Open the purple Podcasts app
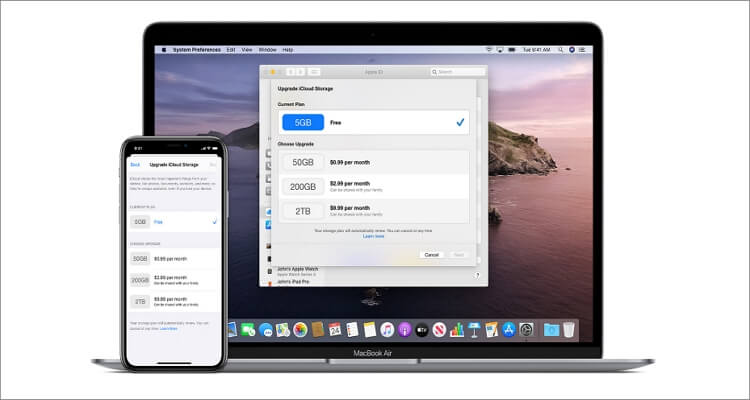The height and width of the screenshot is (400, 750). pos(405,330)
